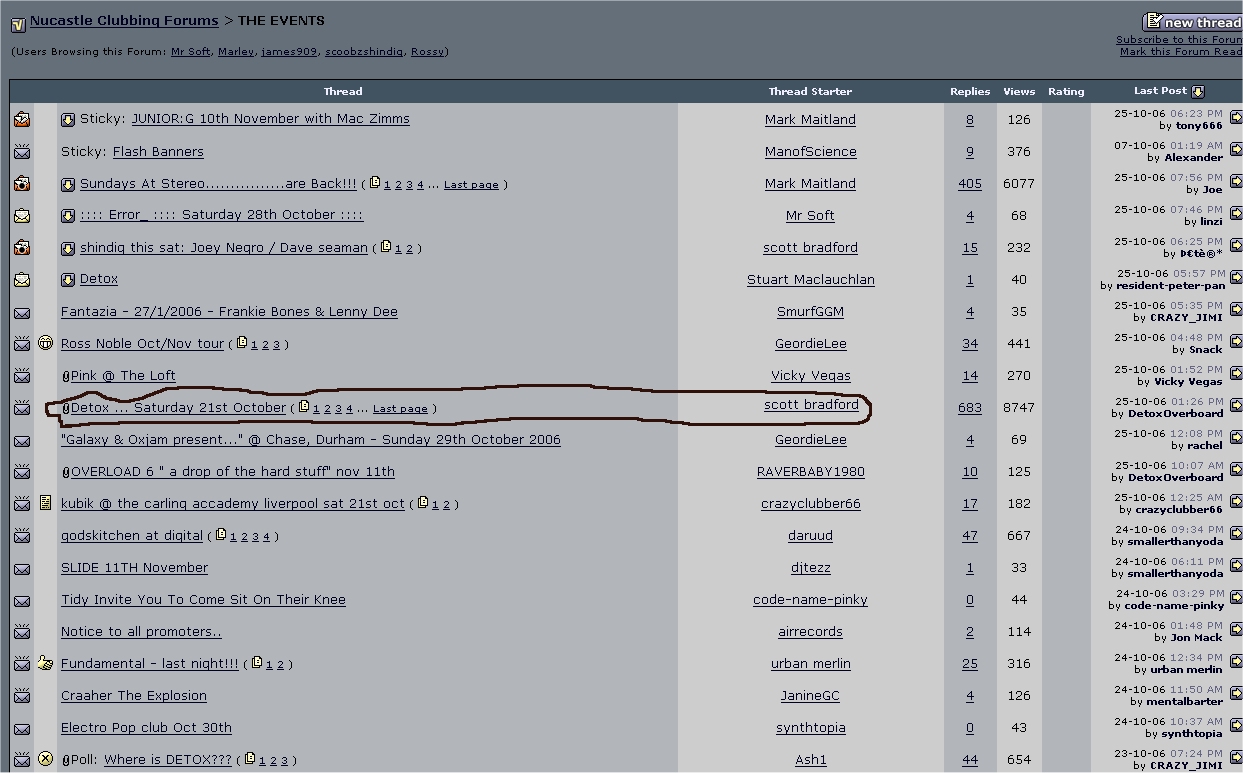
Task: Click smiley post icon beside Ross Noble thread
Action: tap(45, 343)
